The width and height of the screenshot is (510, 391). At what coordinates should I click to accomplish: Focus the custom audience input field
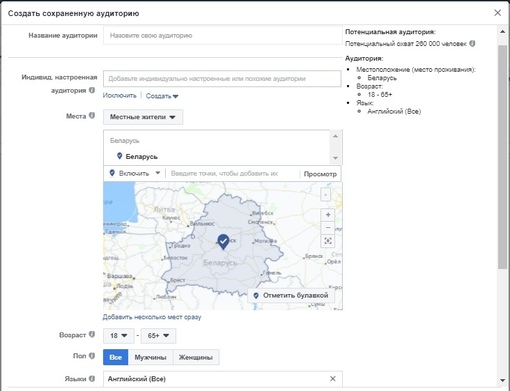(x=222, y=79)
